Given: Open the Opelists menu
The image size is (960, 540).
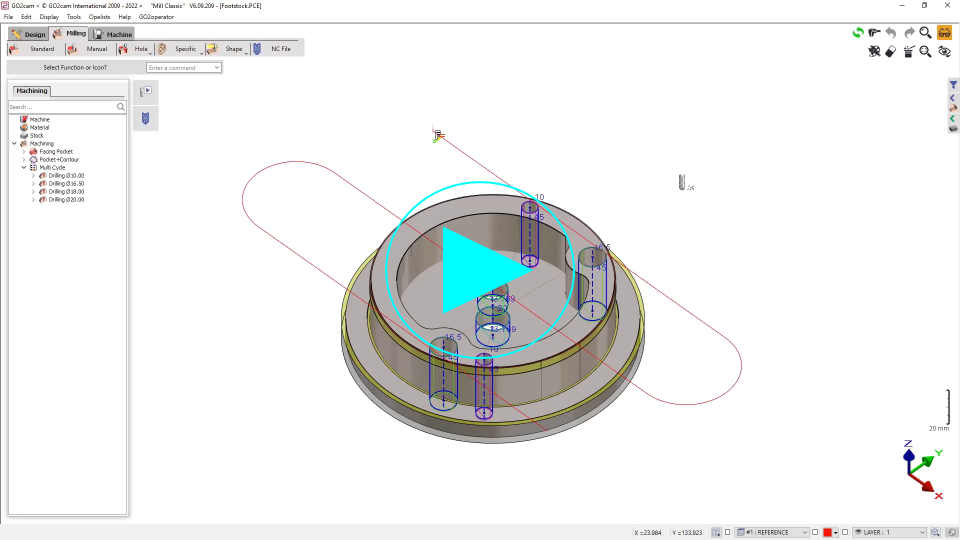Looking at the screenshot, I should 99,17.
